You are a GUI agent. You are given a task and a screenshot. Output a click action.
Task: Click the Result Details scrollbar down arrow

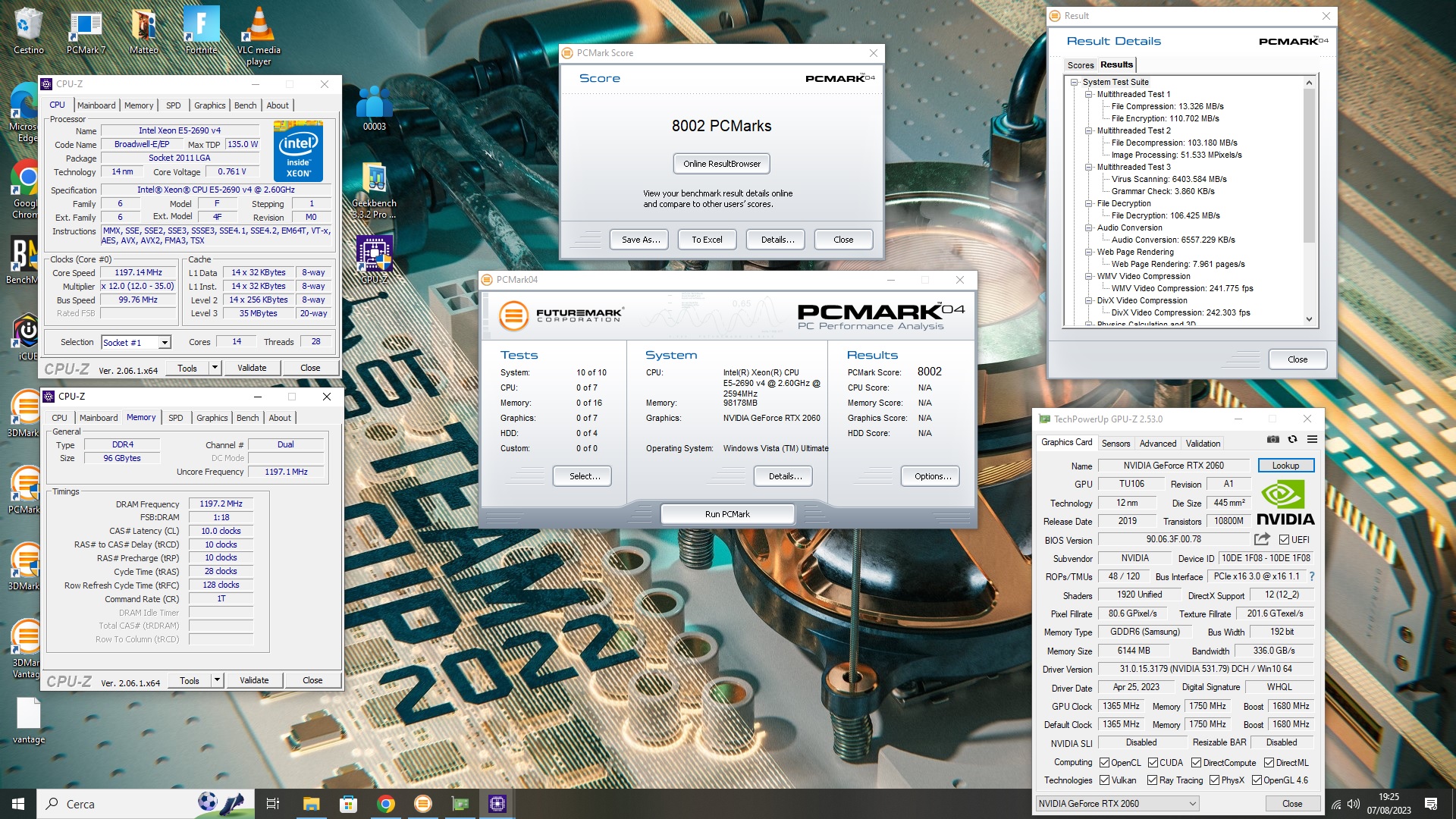click(x=1309, y=319)
